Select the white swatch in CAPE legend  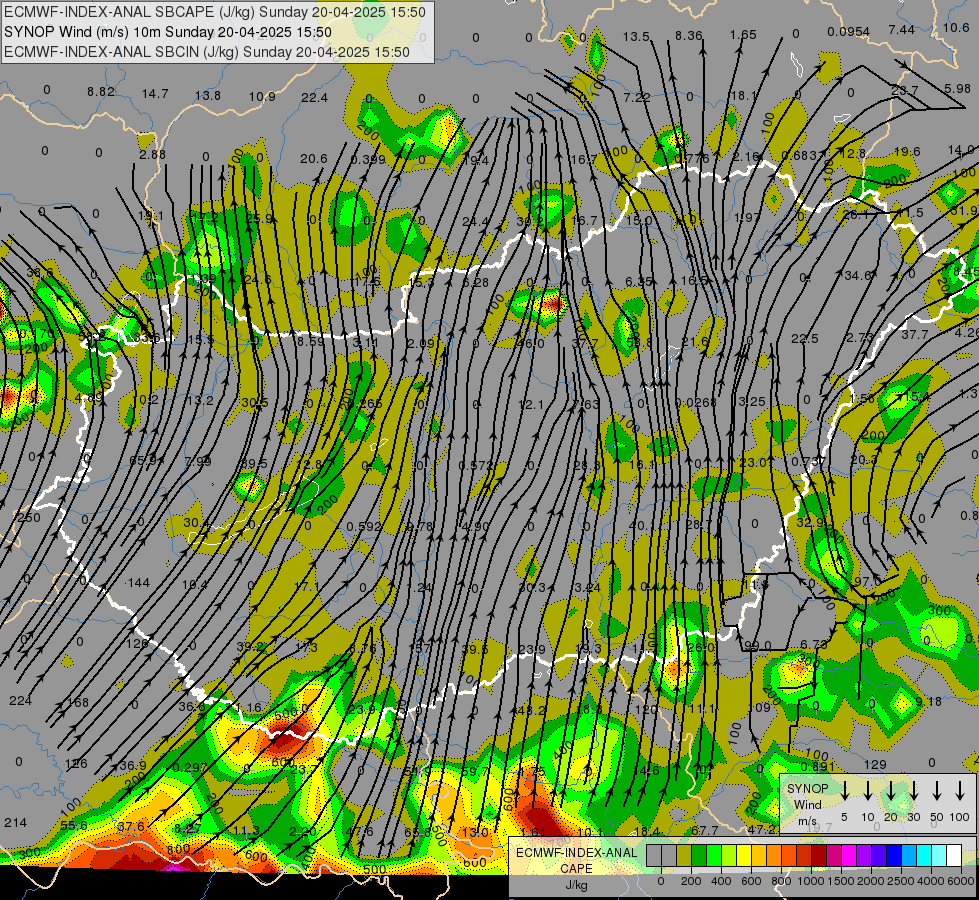[x=953, y=855]
